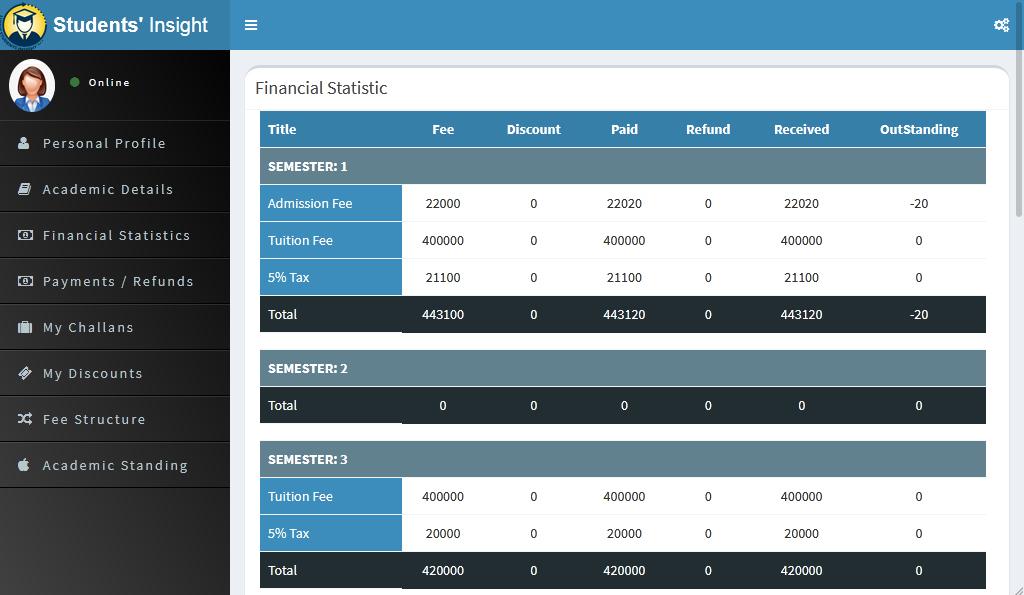
Task: Click Semester 1 total outstanding -20
Action: tap(919, 315)
